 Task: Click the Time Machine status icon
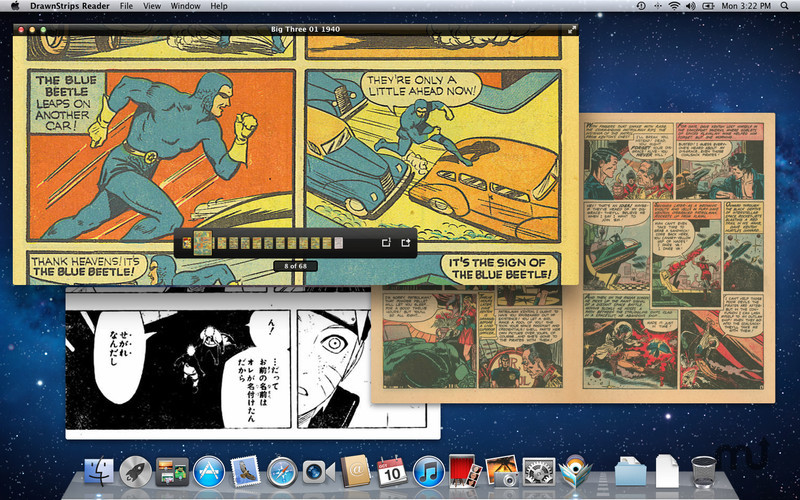click(x=641, y=6)
